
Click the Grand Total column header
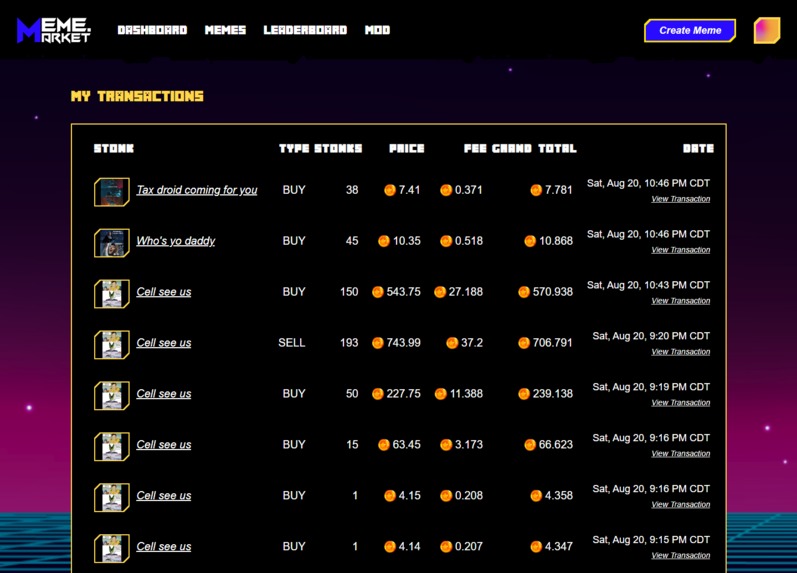534,148
